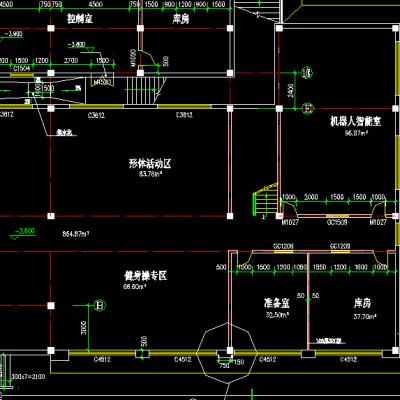Select the 300x7=2100 stair annotation
Screen dimensions: 400x400
point(28,377)
